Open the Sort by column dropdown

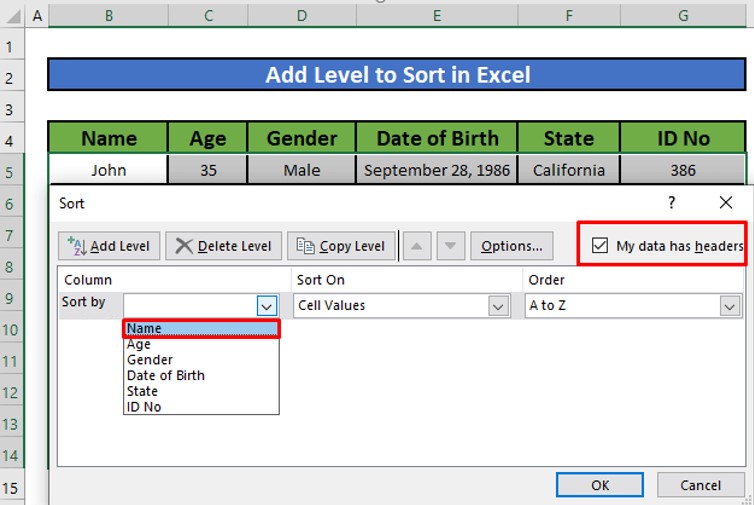(x=267, y=306)
